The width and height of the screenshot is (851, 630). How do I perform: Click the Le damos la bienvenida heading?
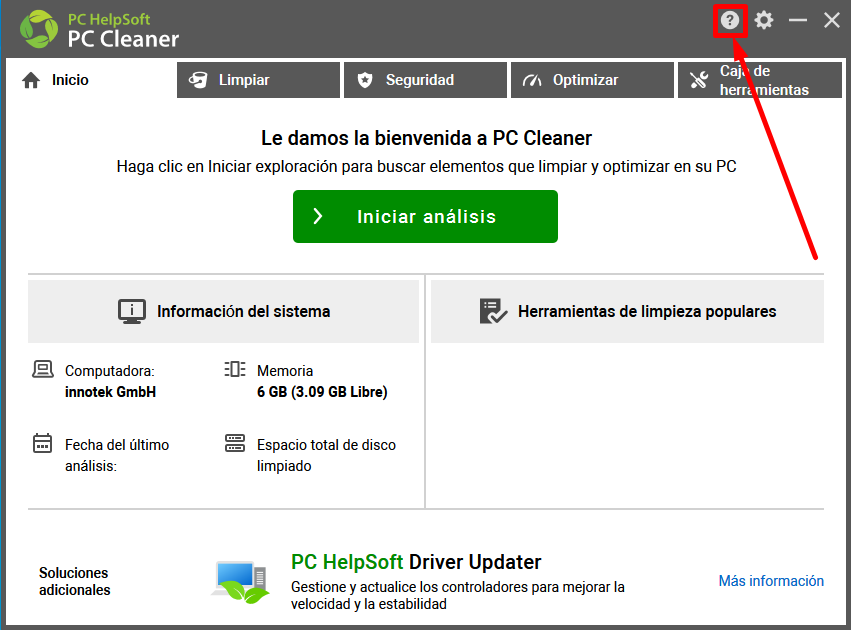click(x=426, y=138)
